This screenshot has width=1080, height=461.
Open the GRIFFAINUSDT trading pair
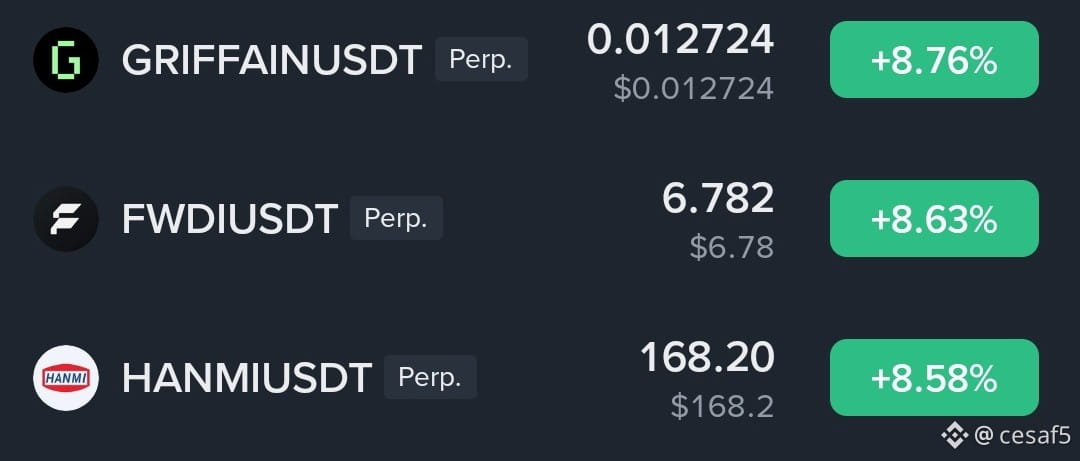[x=271, y=60]
